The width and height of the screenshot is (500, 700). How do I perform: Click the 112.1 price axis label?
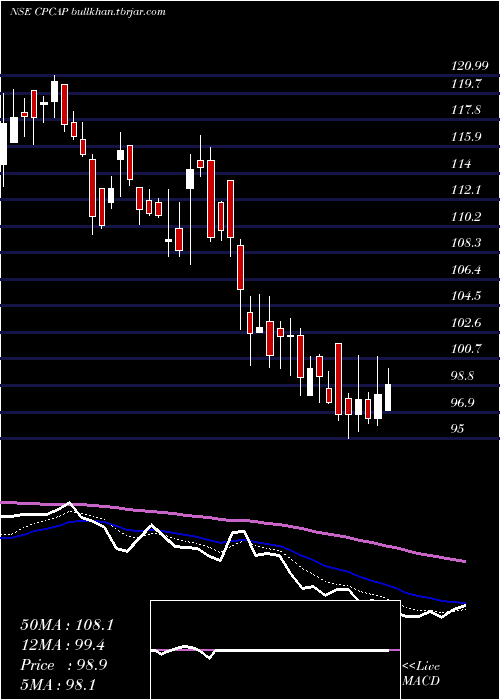pyautogui.click(x=465, y=190)
